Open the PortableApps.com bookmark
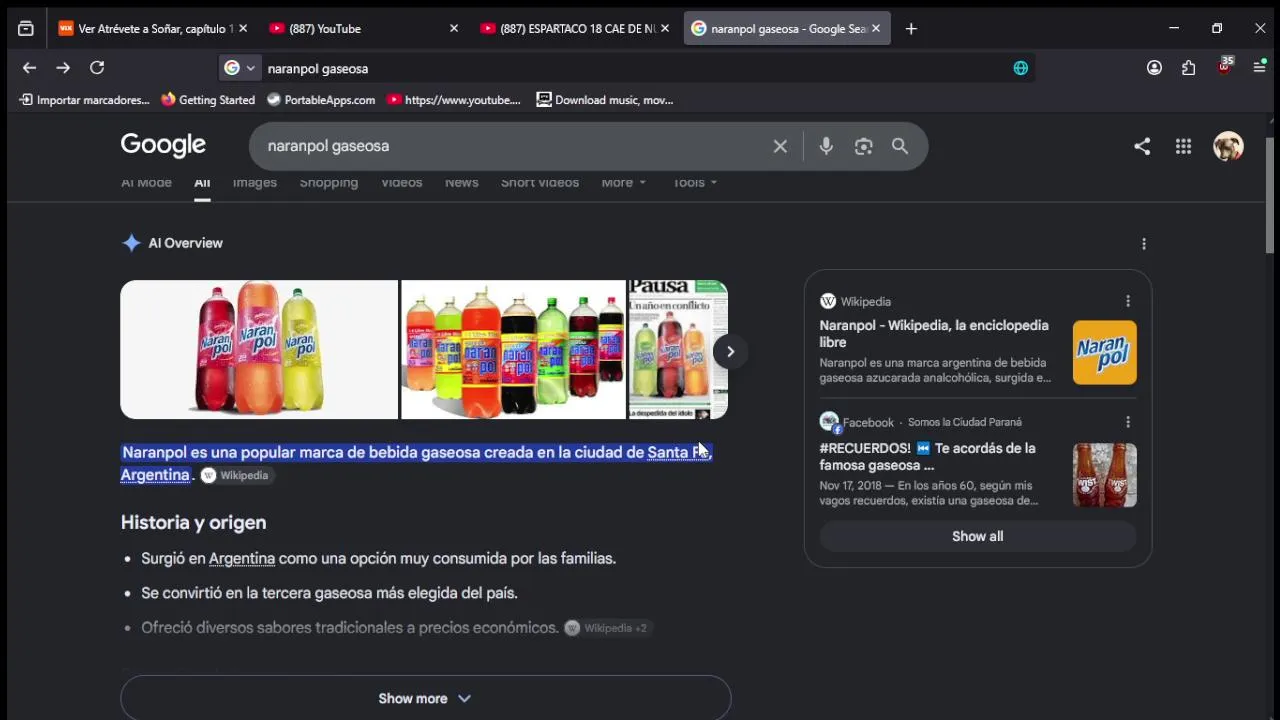 click(x=321, y=100)
